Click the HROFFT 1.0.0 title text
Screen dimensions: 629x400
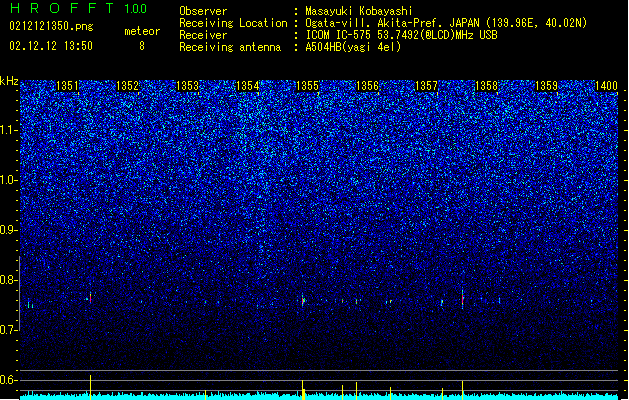tap(79, 8)
